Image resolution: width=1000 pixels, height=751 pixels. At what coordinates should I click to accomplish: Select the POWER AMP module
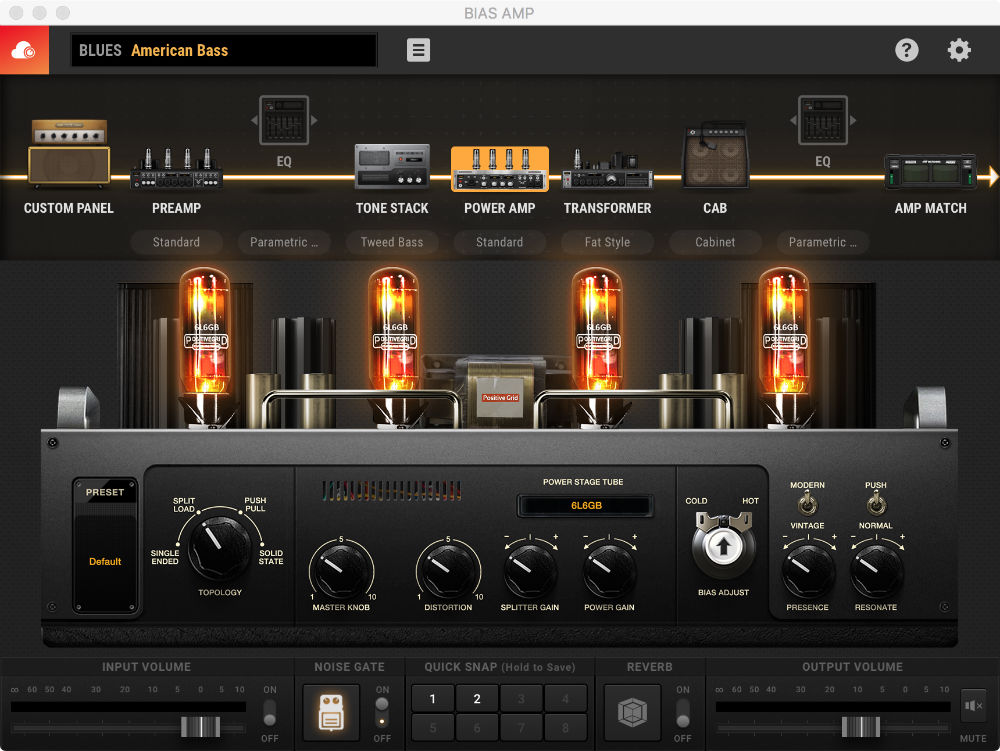500,170
